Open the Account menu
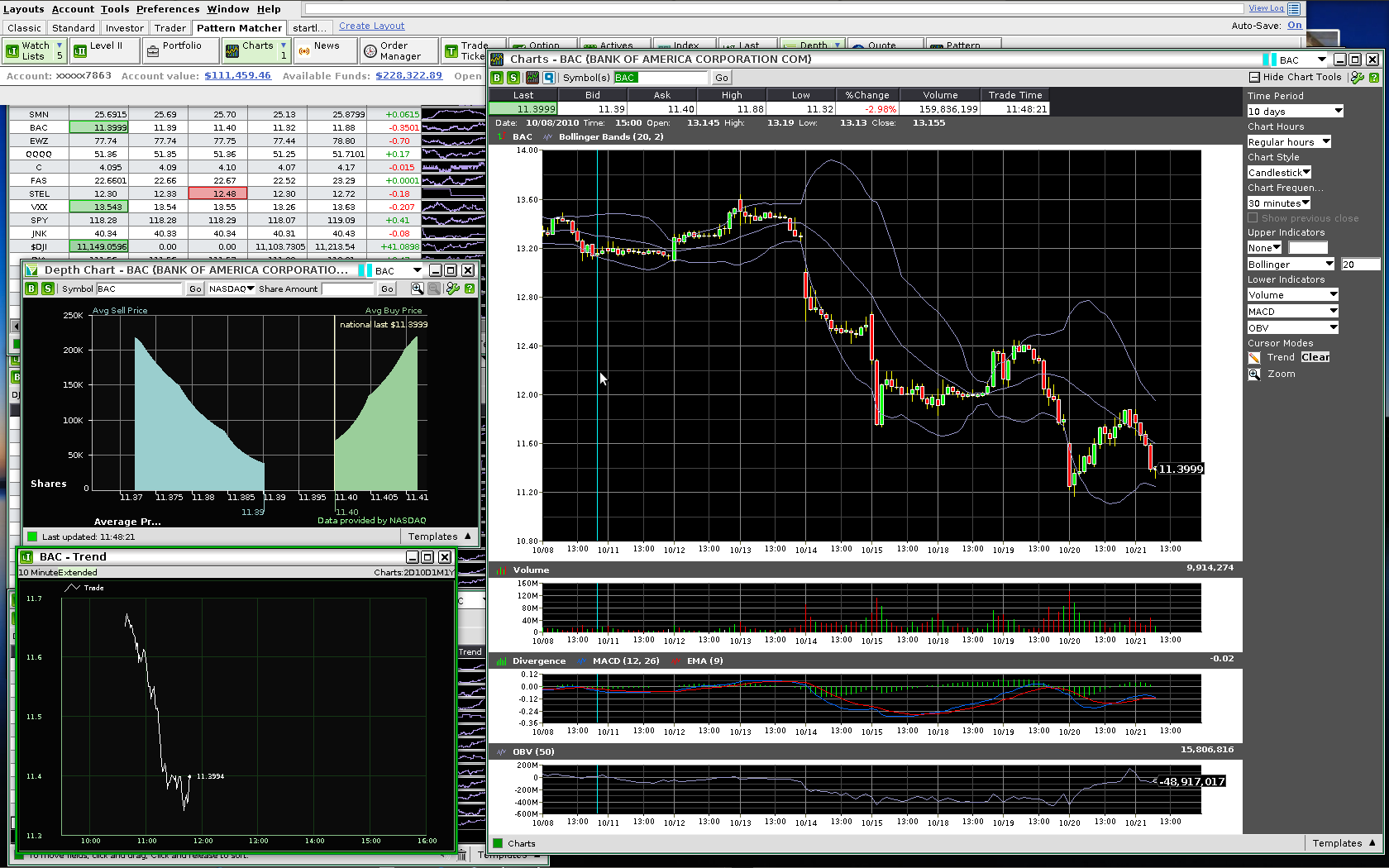1389x868 pixels. pyautogui.click(x=73, y=9)
